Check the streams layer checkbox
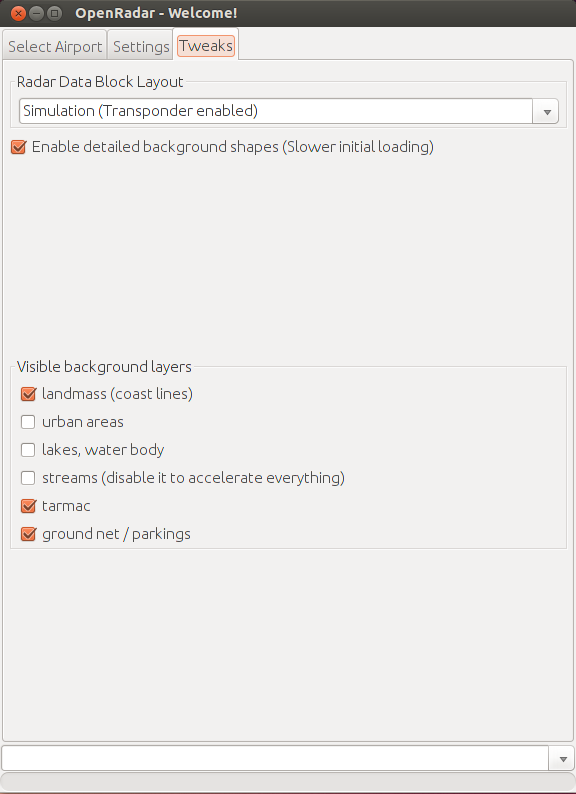This screenshot has width=576, height=794. (x=28, y=478)
